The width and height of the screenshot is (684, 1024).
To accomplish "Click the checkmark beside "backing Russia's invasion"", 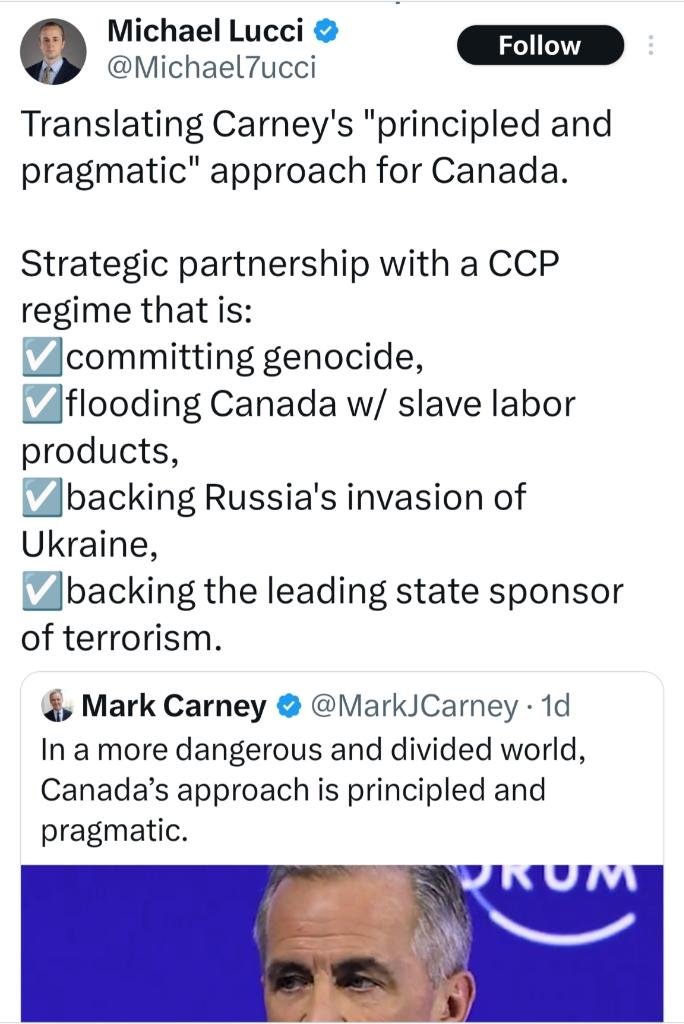I will [x=41, y=498].
